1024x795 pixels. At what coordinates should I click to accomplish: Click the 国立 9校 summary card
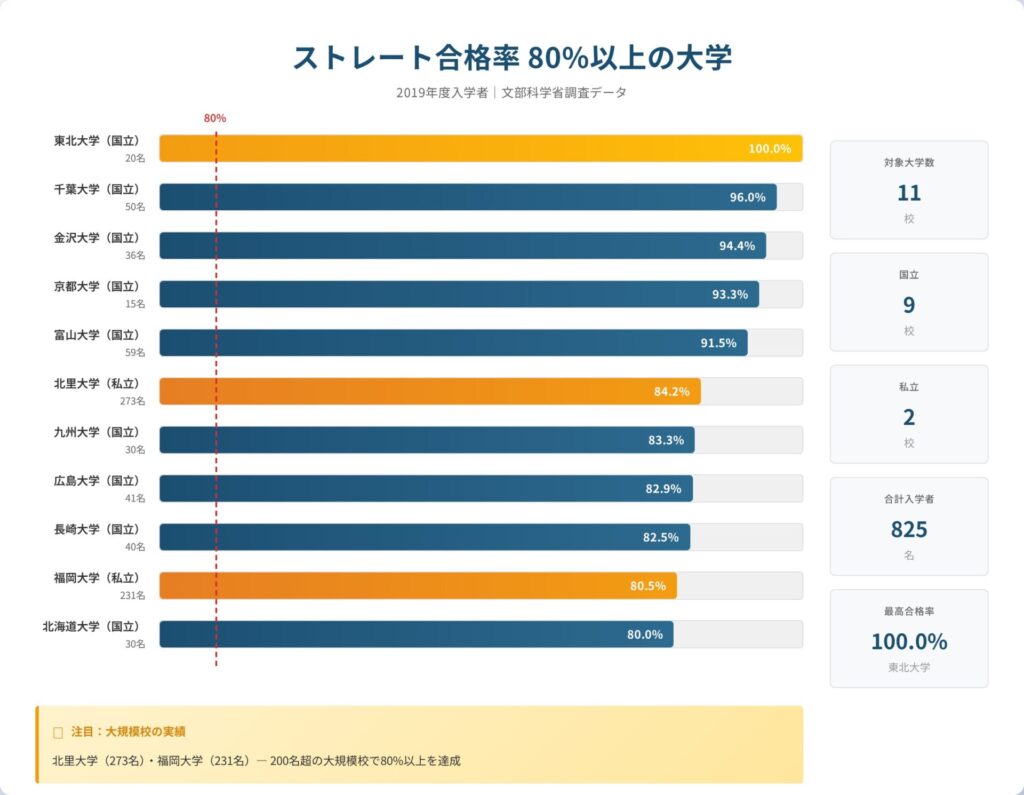[x=909, y=302]
